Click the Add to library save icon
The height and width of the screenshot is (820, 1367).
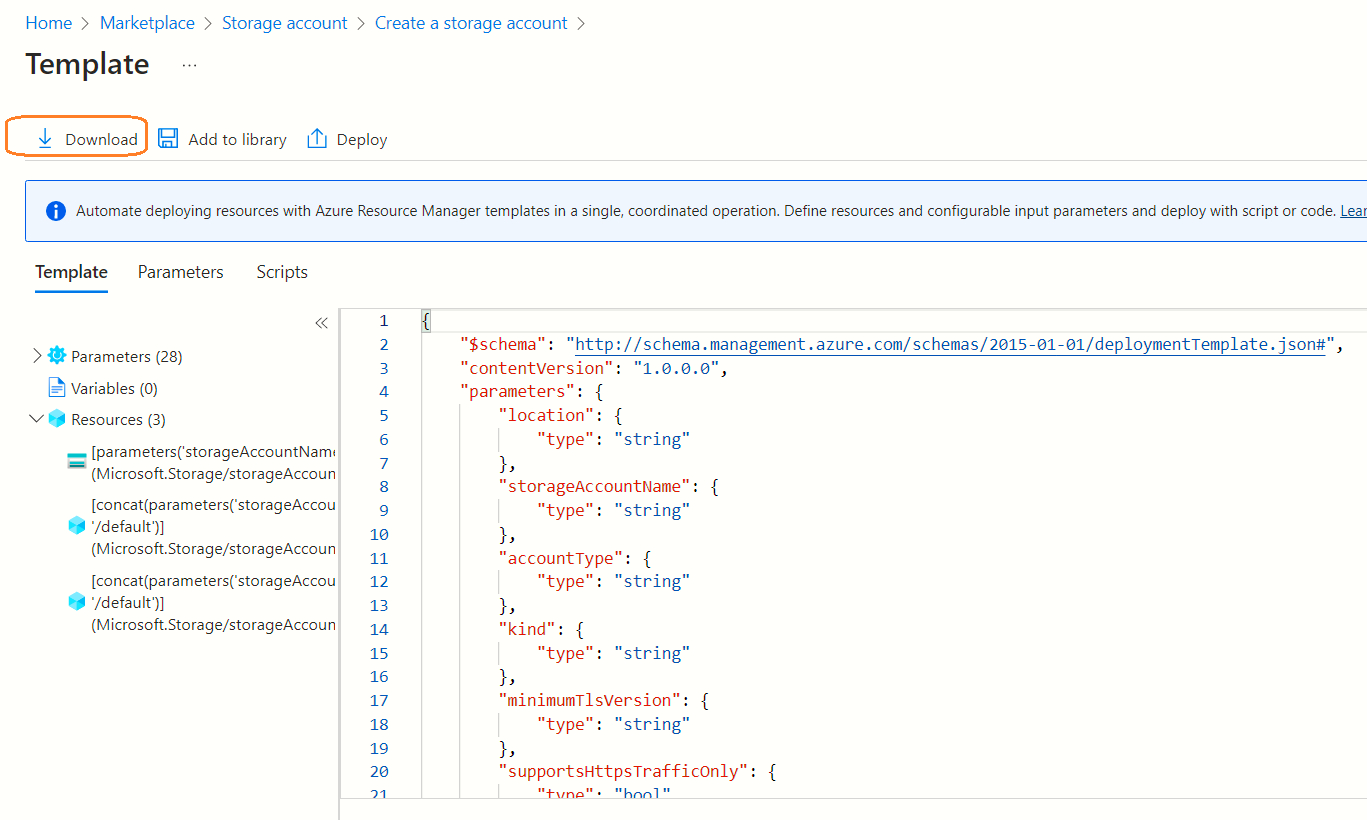168,139
